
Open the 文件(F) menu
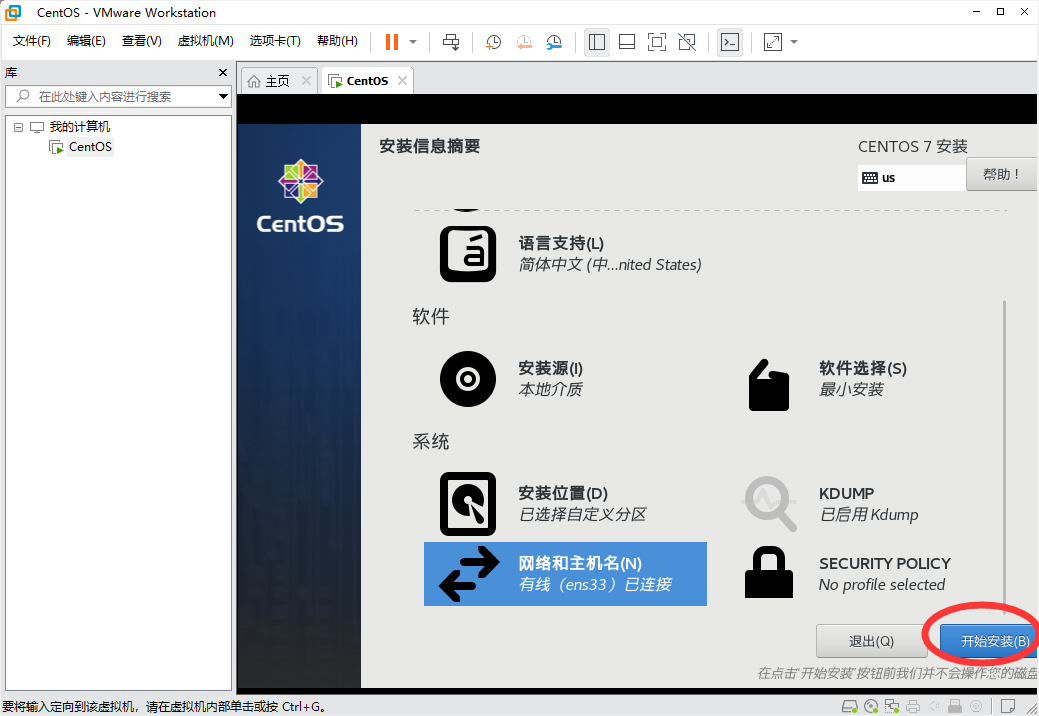tap(32, 41)
